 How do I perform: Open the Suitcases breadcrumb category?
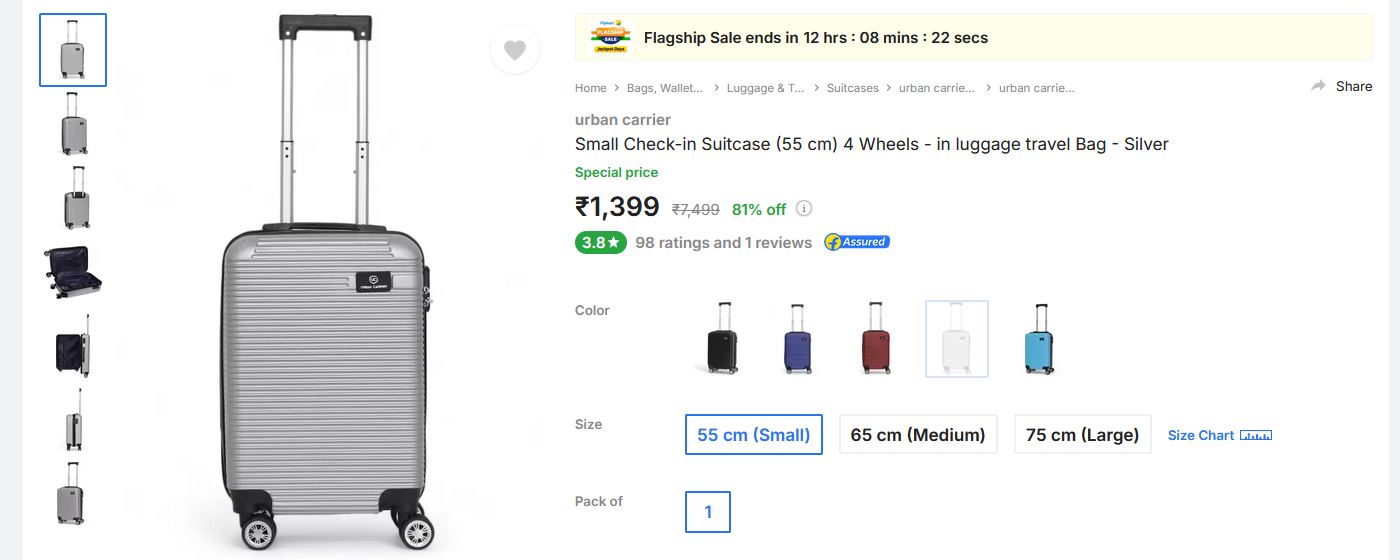[852, 88]
